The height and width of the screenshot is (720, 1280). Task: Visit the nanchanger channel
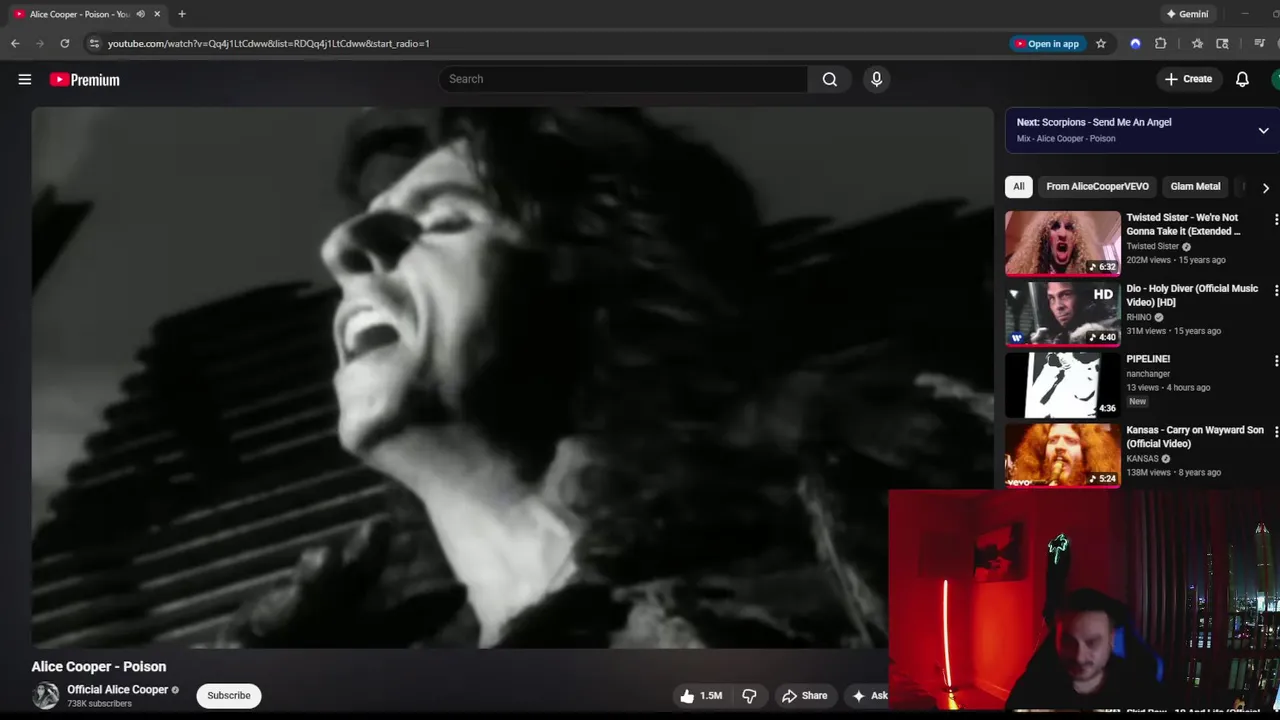pos(1148,374)
